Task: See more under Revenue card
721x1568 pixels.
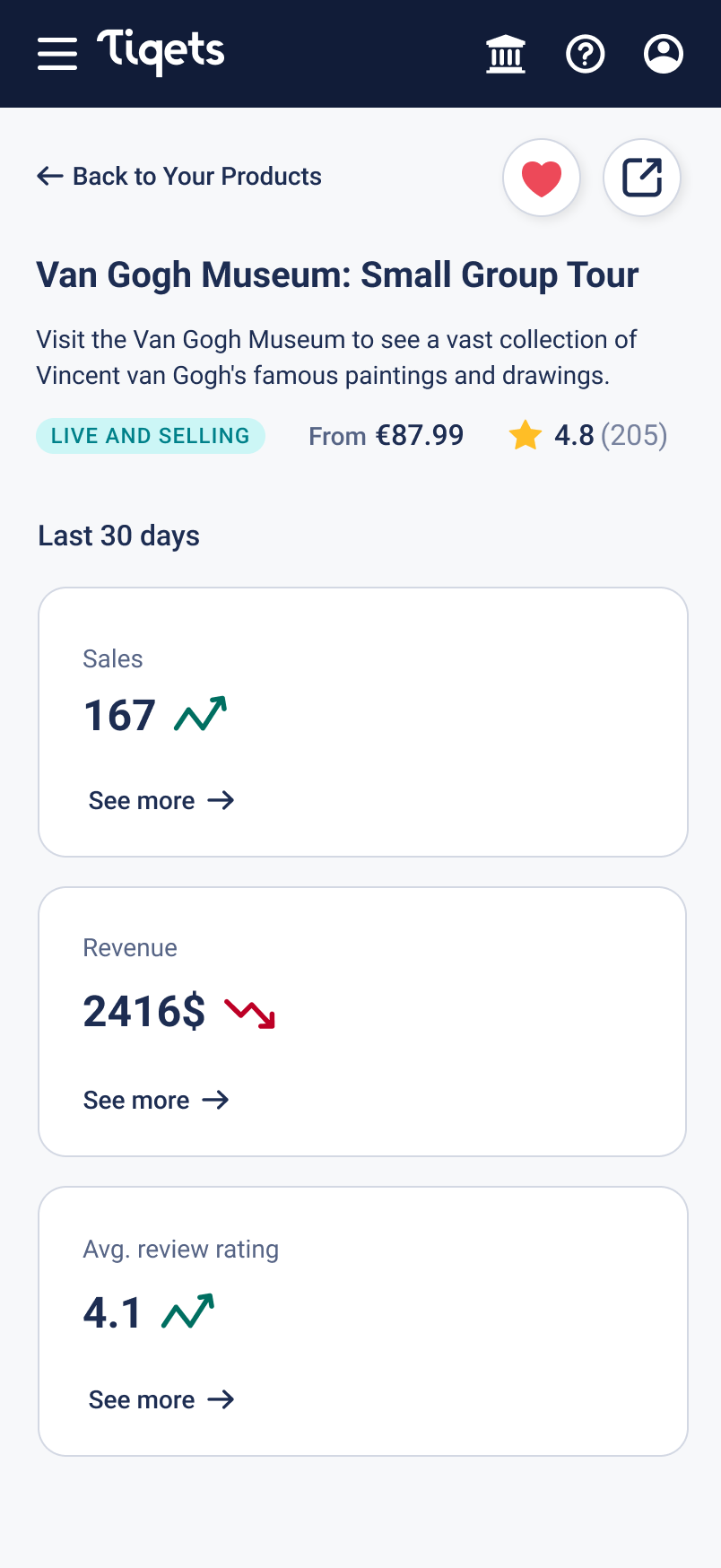Action: (x=156, y=1100)
